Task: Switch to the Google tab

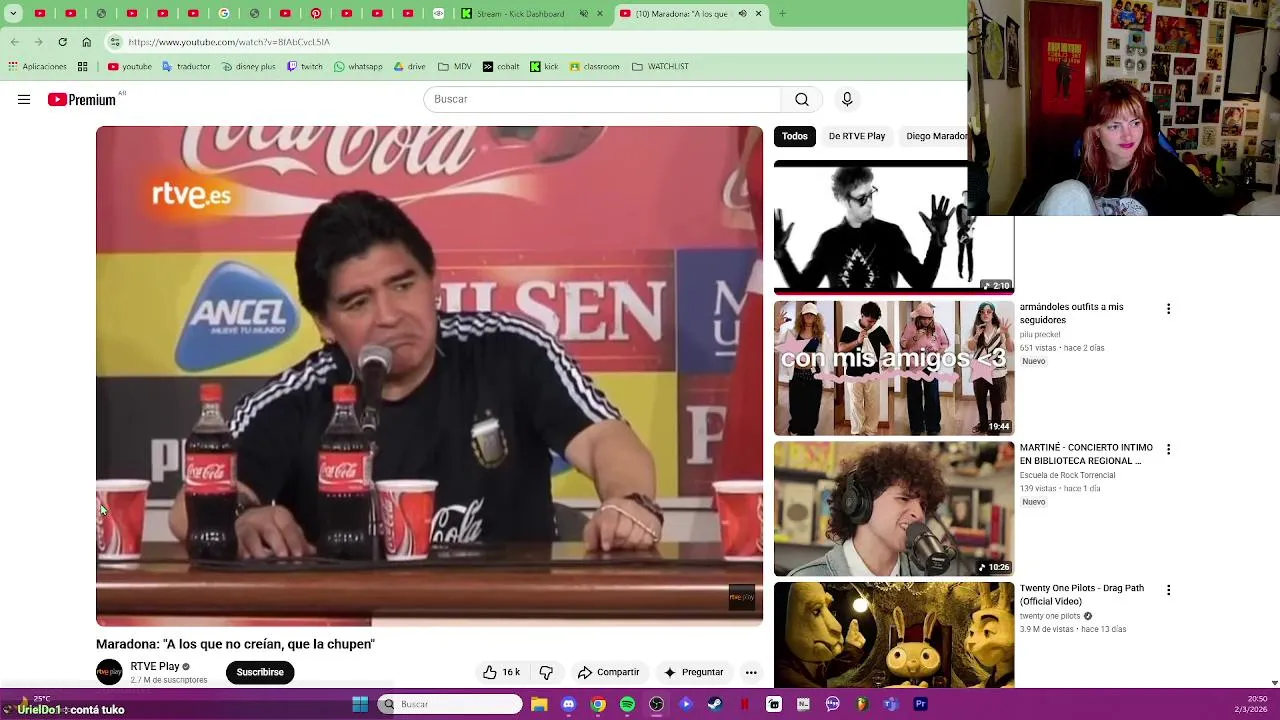Action: click(x=224, y=13)
